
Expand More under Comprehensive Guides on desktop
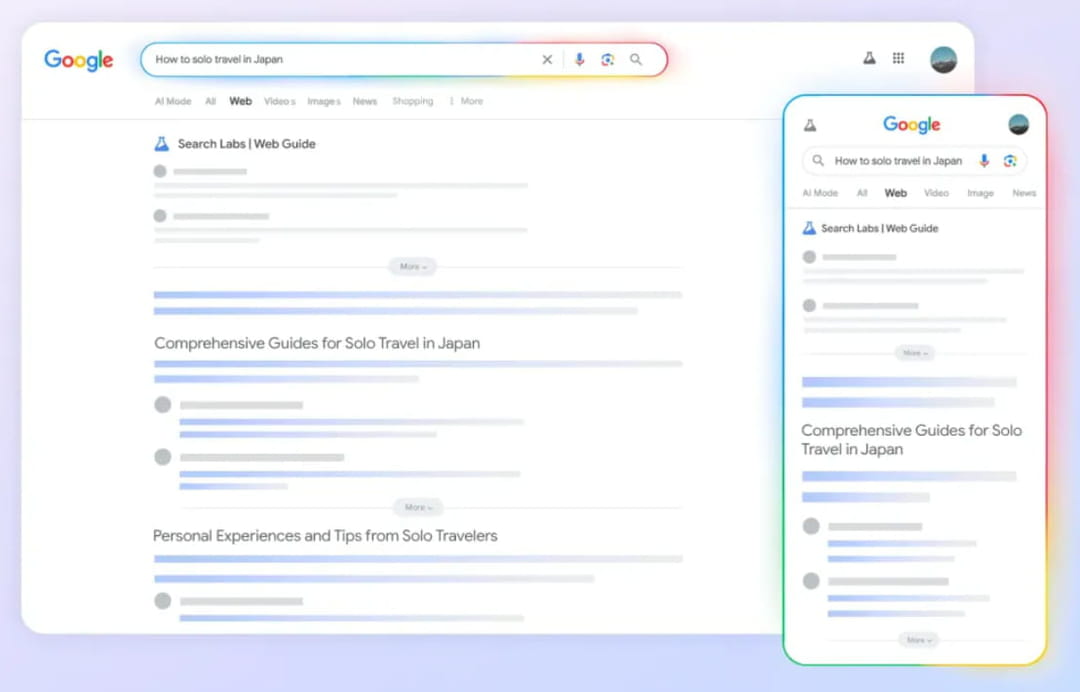(x=418, y=507)
